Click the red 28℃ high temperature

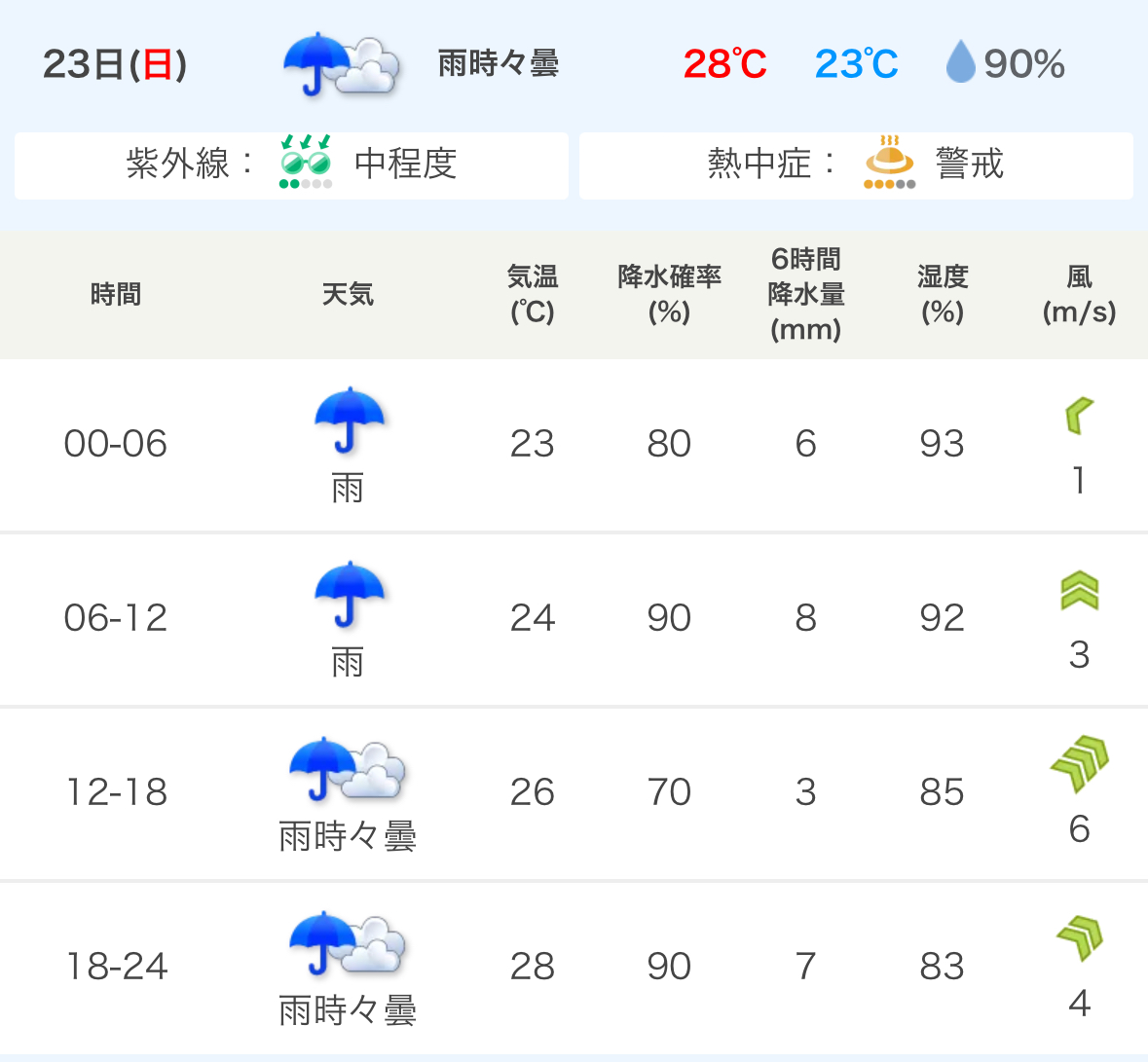[724, 64]
